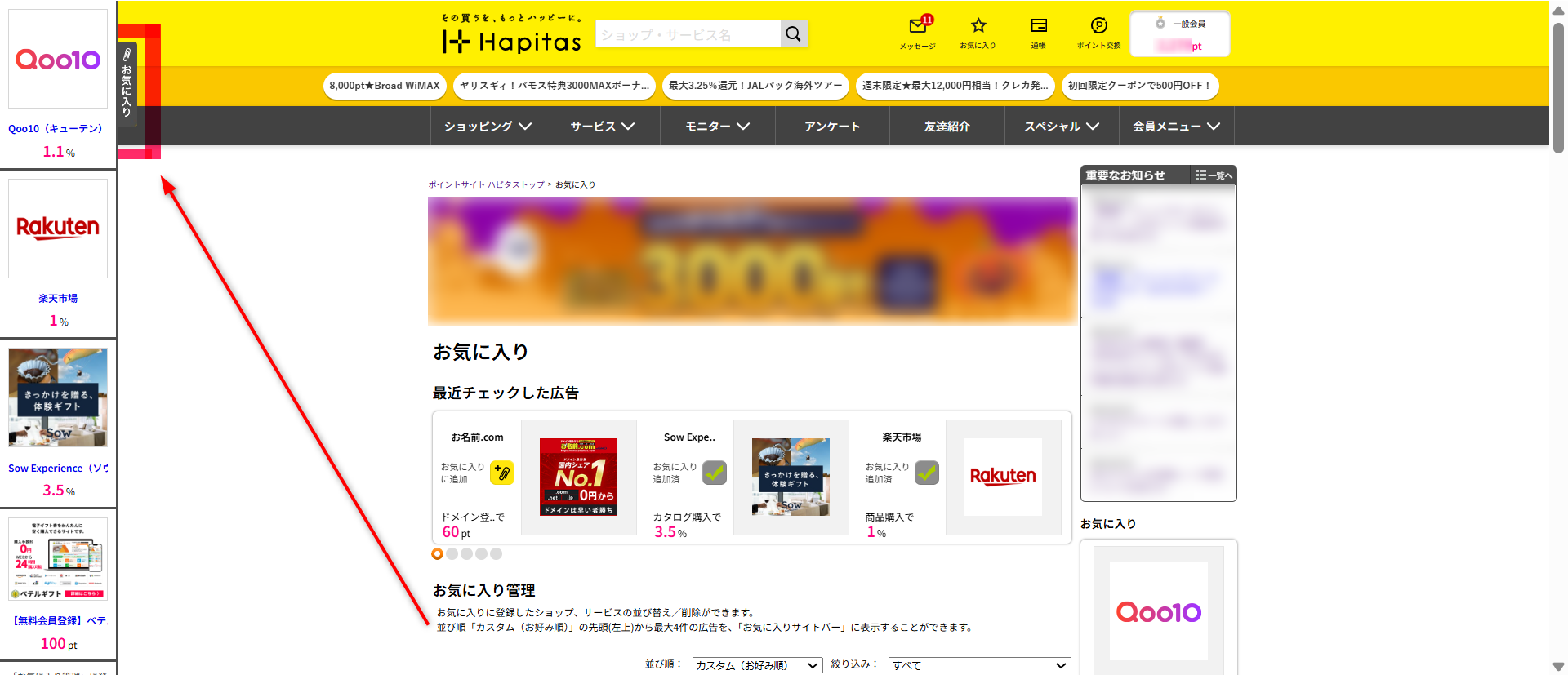Select the fifth carousel dot

click(497, 554)
